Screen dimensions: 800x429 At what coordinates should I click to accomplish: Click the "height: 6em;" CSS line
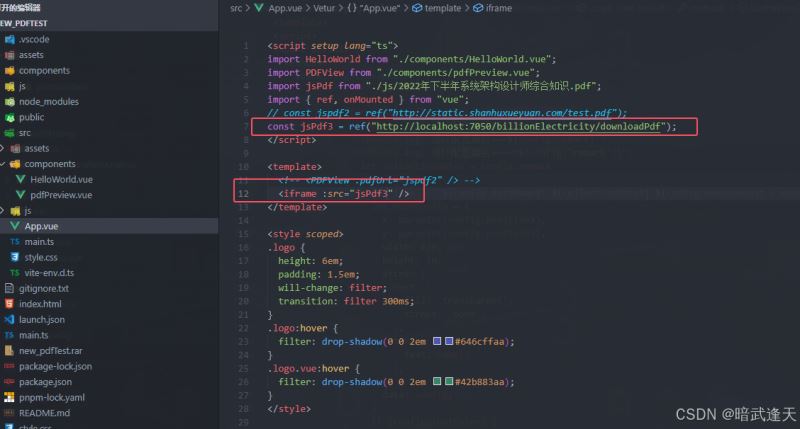(310, 261)
